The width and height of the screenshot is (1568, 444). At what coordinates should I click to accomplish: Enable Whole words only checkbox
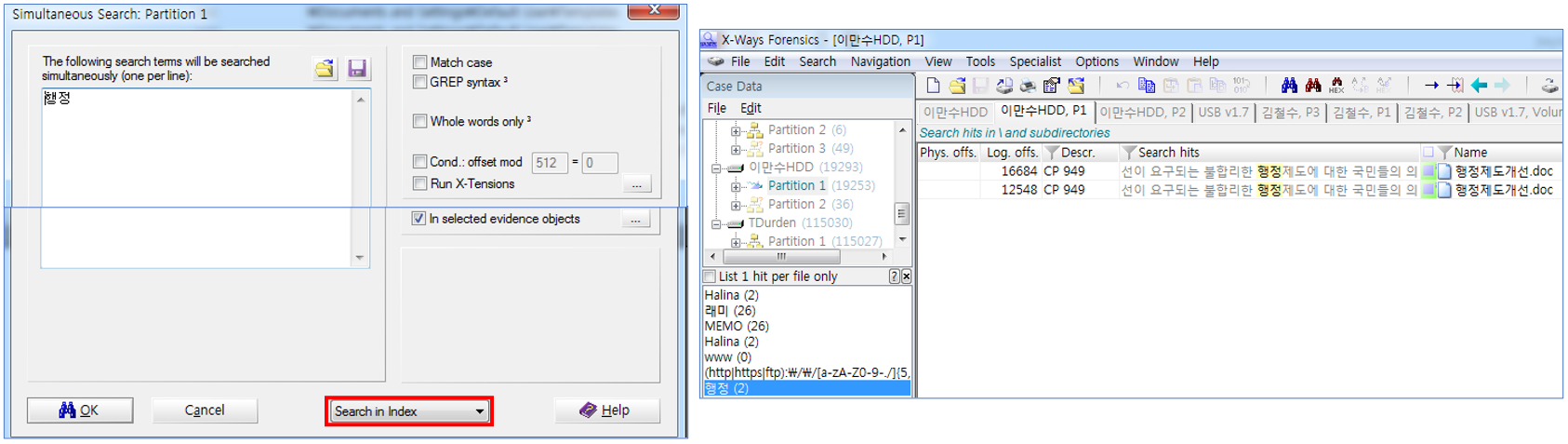[x=419, y=121]
